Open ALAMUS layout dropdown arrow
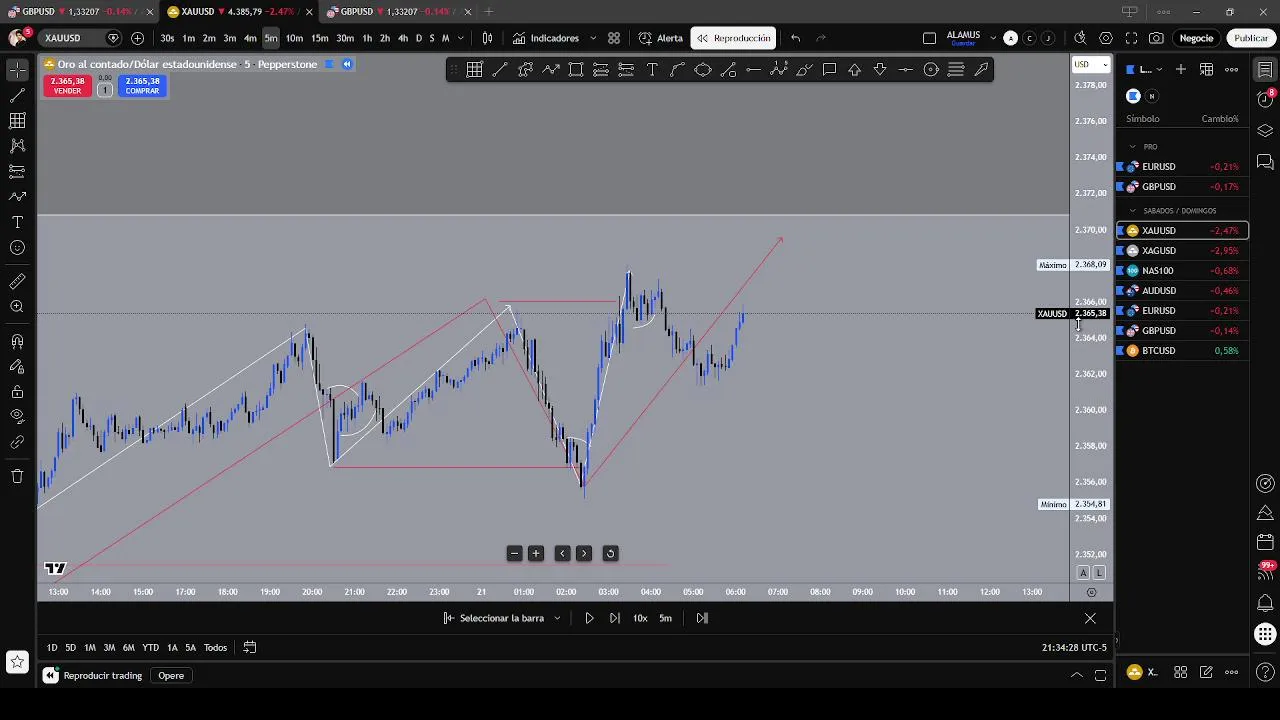This screenshot has width=1280, height=720. tap(992, 38)
